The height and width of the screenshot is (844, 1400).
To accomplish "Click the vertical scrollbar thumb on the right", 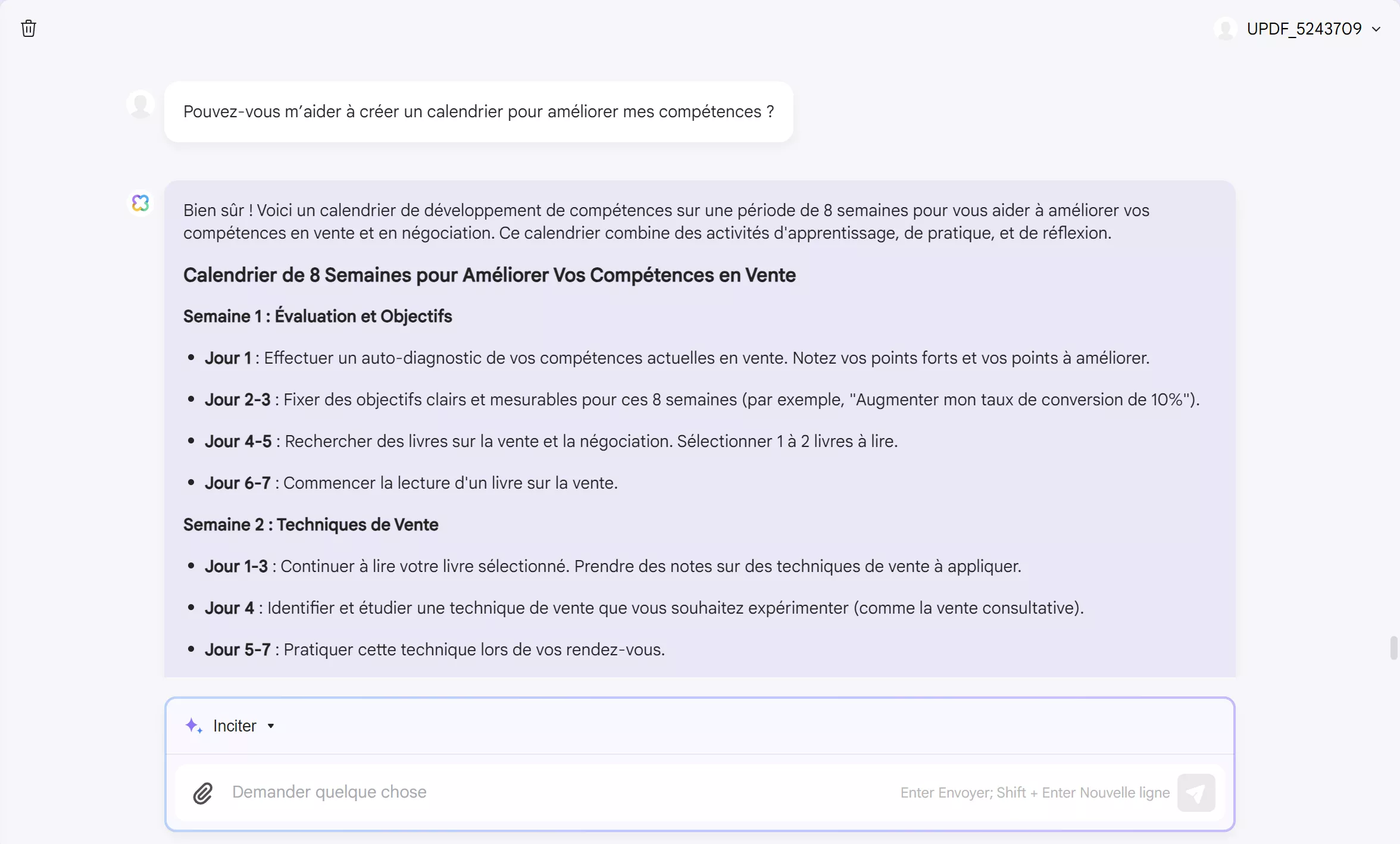I will tap(1393, 648).
